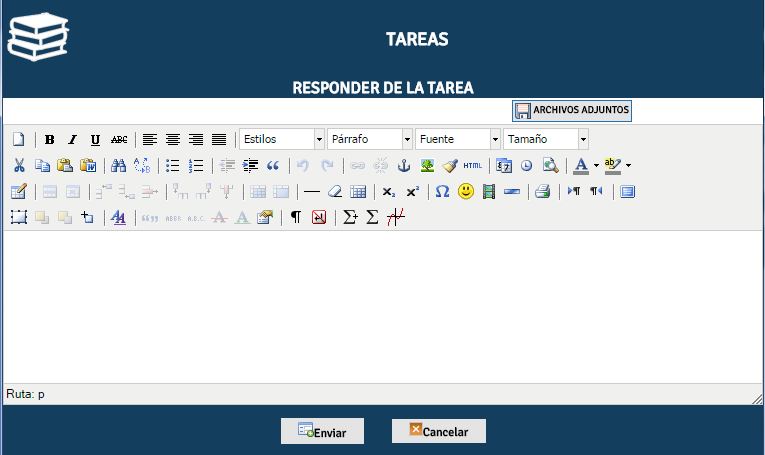
Task: Open the Párrafo format dropdown
Action: click(370, 139)
